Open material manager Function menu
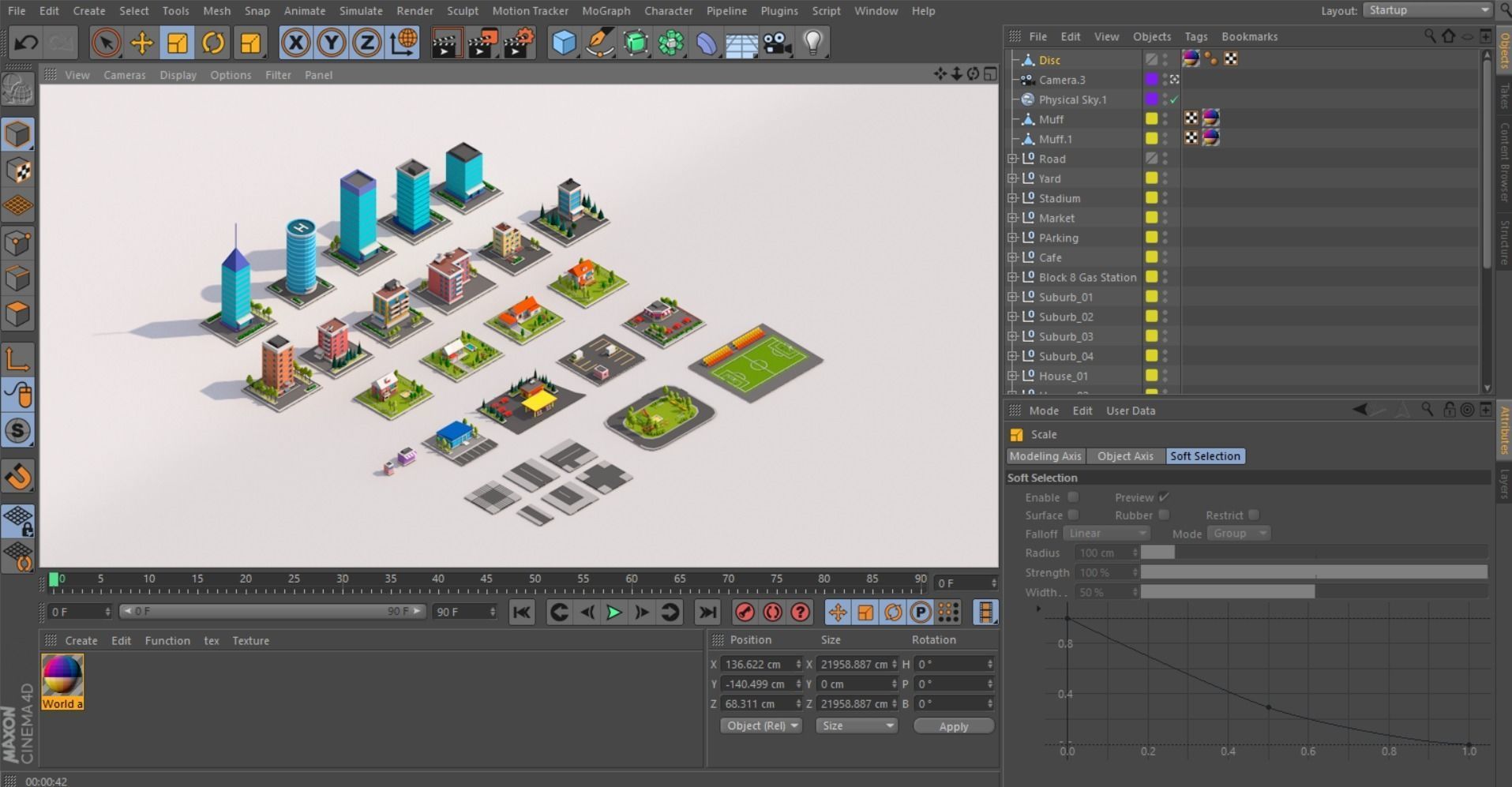The image size is (1512, 787). 167,641
